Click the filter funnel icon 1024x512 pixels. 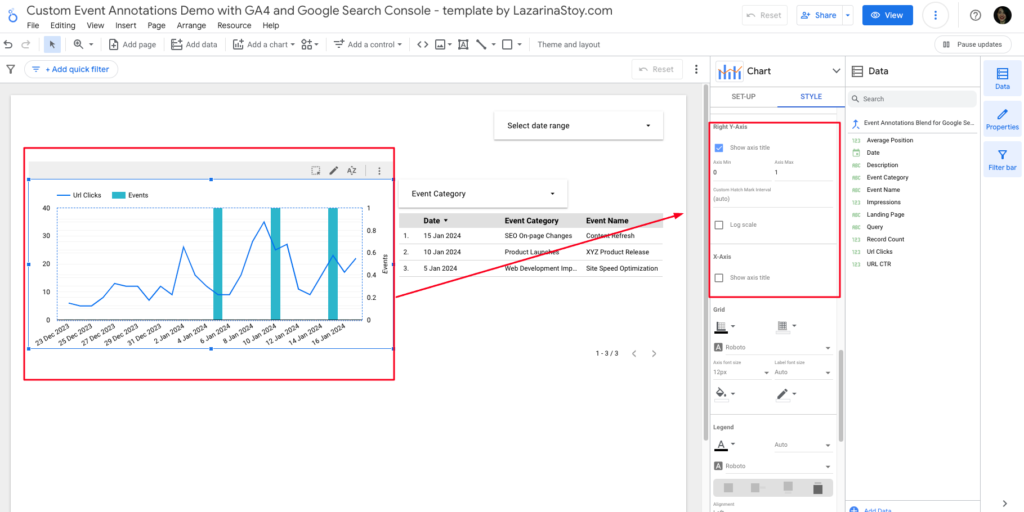[x=10, y=69]
